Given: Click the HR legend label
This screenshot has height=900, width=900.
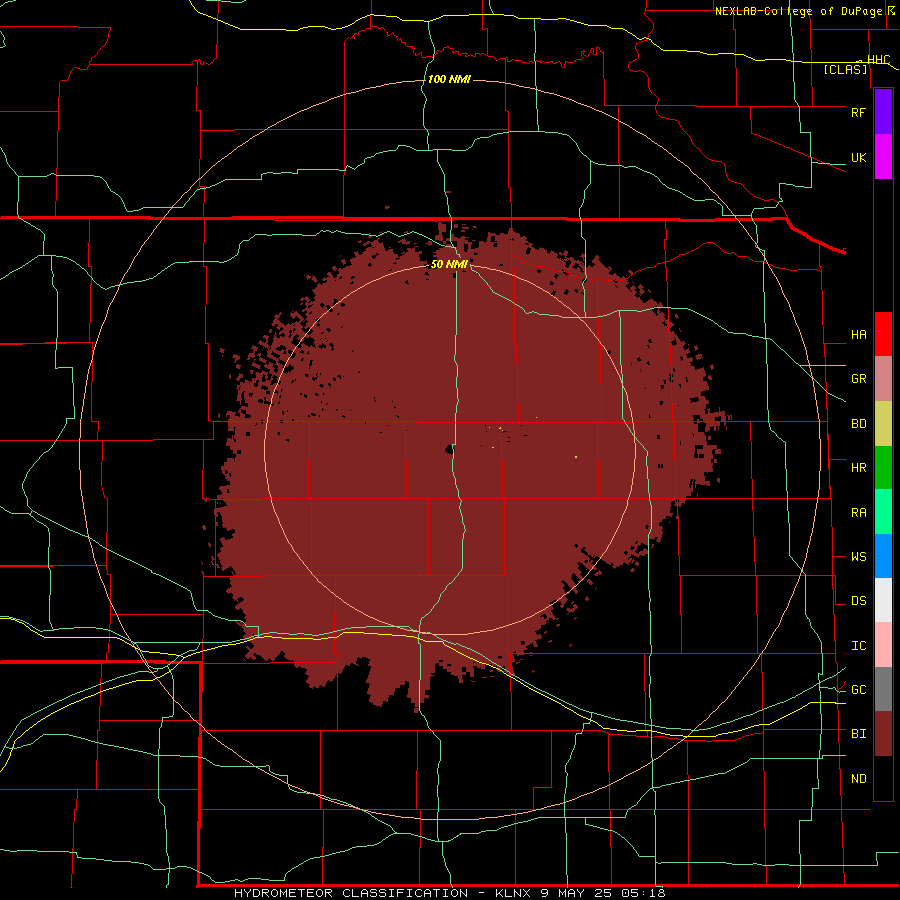Looking at the screenshot, I should [858, 468].
